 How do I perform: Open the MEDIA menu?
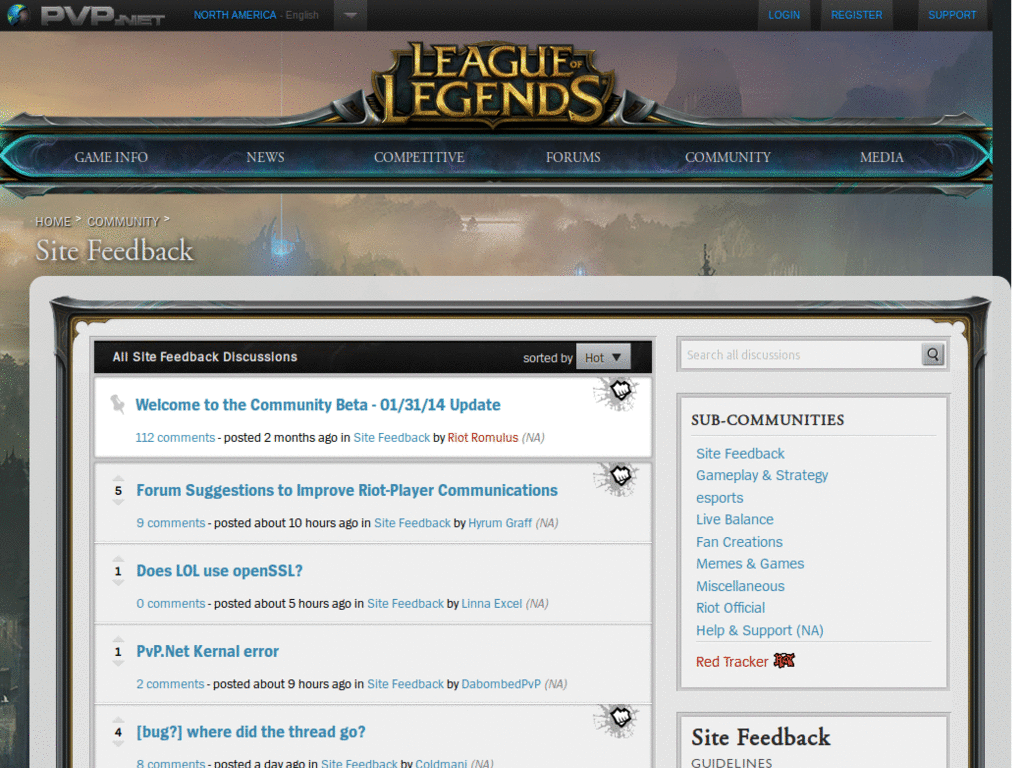coord(882,157)
